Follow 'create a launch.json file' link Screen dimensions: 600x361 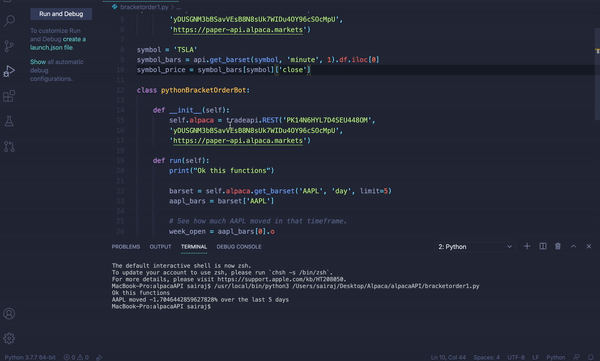58,43
